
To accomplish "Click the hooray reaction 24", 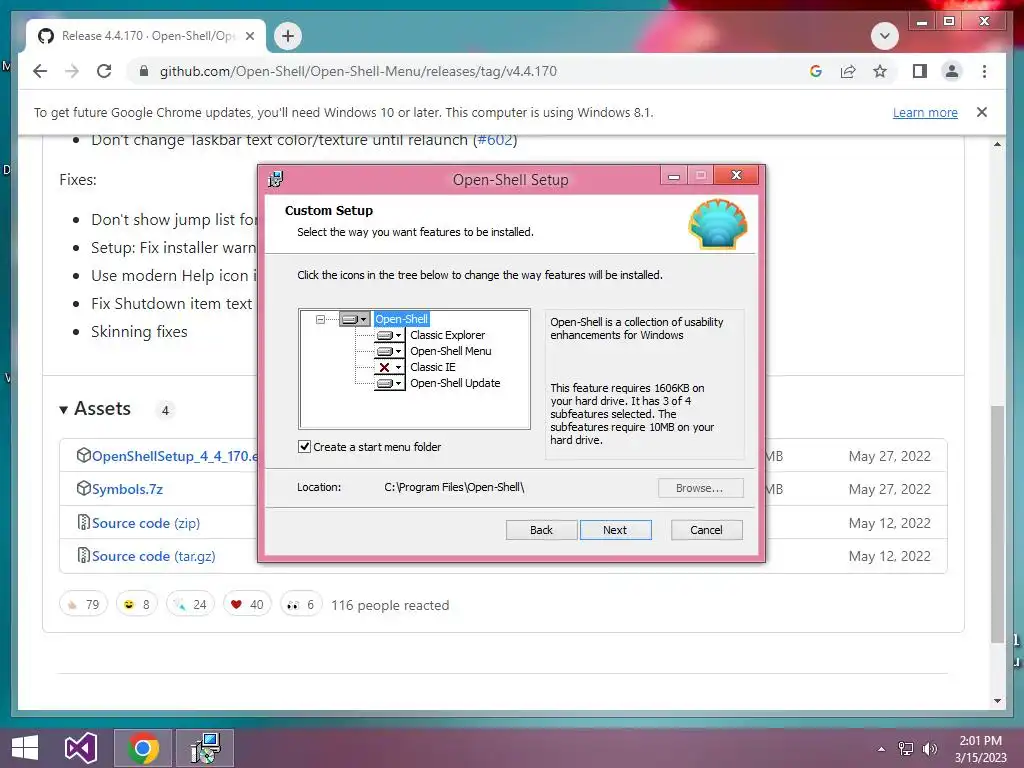I will [x=190, y=605].
